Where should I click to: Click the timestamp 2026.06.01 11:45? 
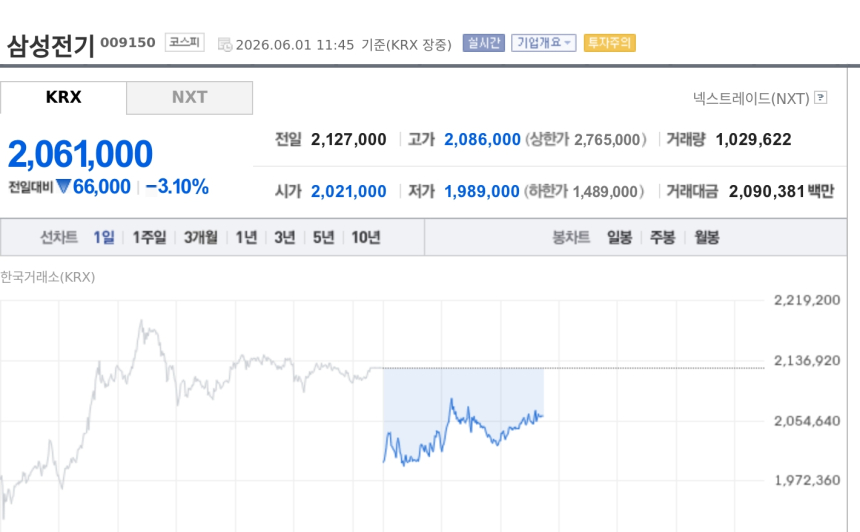(295, 45)
